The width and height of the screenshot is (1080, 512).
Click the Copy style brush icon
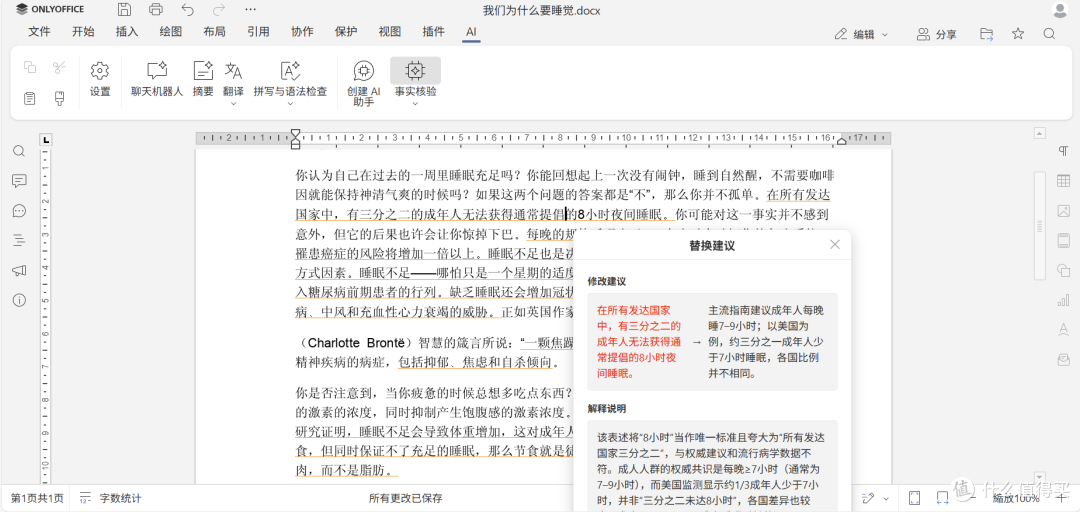tap(59, 98)
